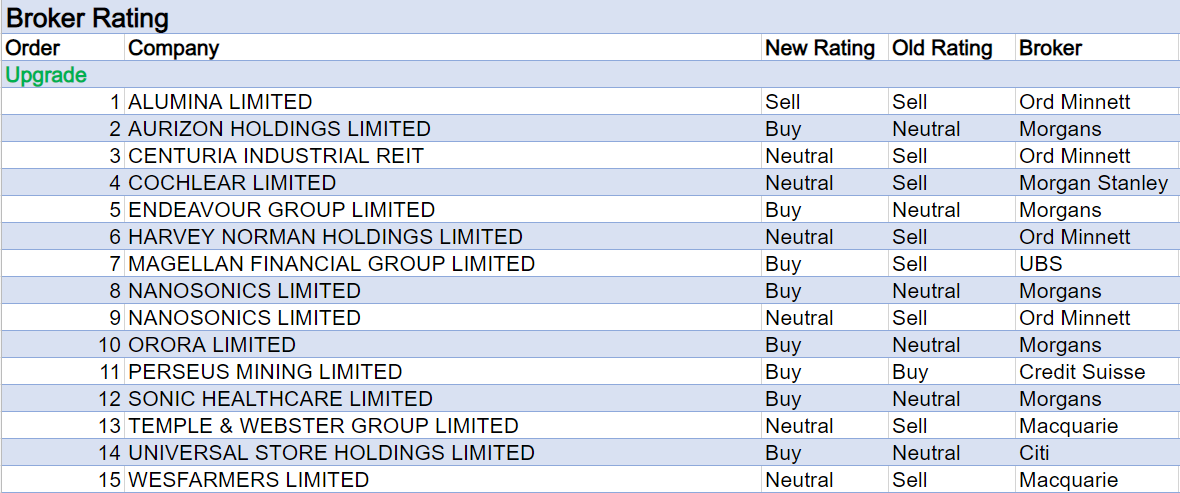The image size is (1180, 493).
Task: Select the ORORA LIMITED company cell
Action: pos(212,345)
